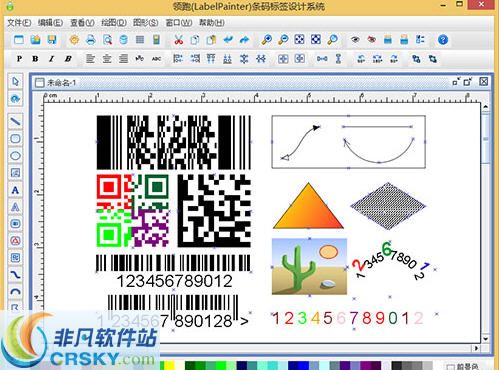Toggle the red crossed-eye hide icon
499x370 pixels.
372,40
